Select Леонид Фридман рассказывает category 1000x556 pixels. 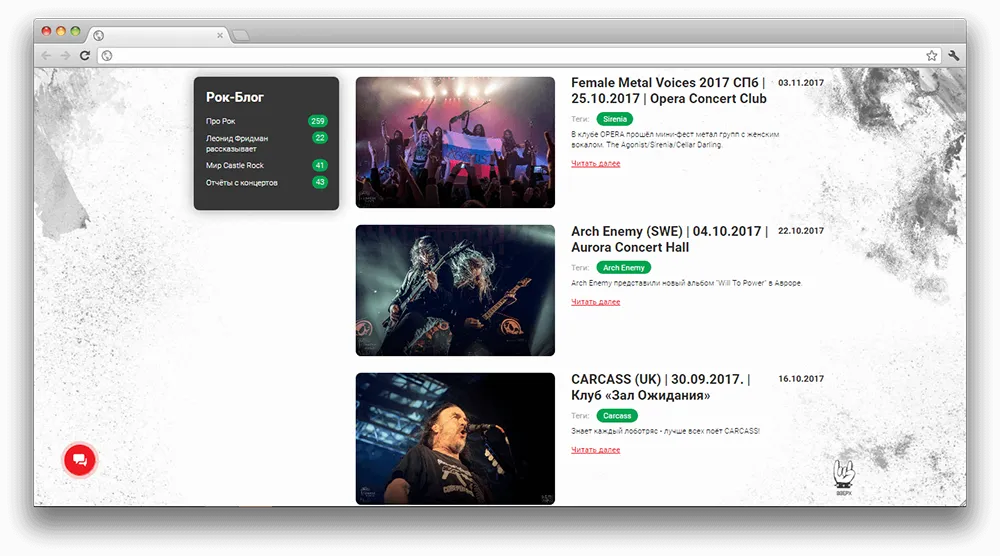pyautogui.click(x=237, y=143)
